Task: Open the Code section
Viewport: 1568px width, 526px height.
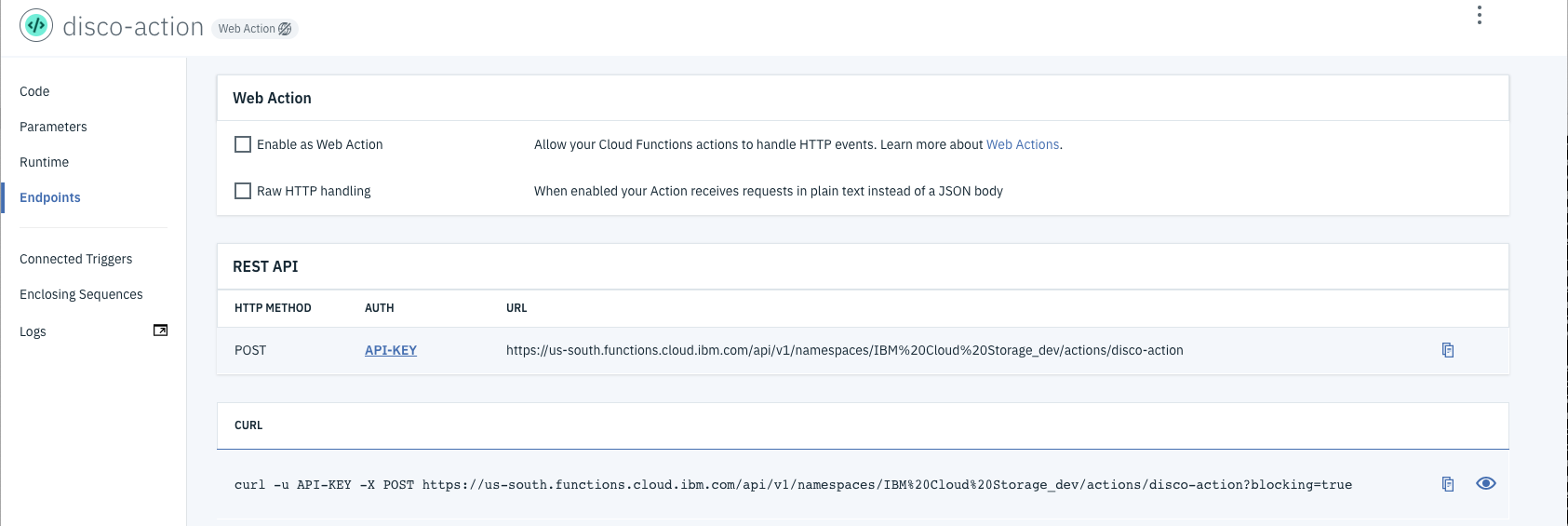Action: (x=34, y=91)
